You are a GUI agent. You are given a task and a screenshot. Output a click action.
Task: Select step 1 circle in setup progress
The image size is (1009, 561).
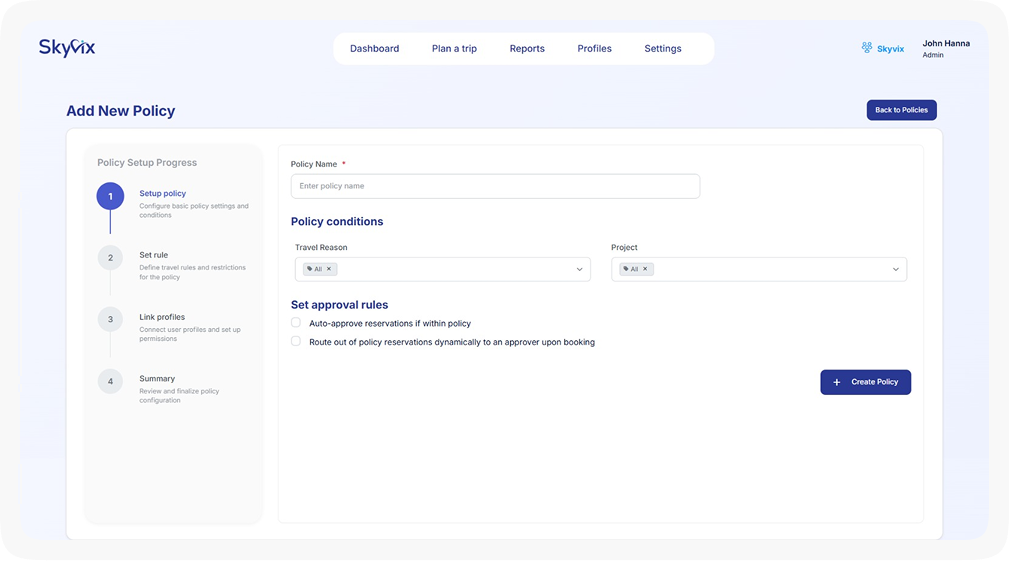110,197
